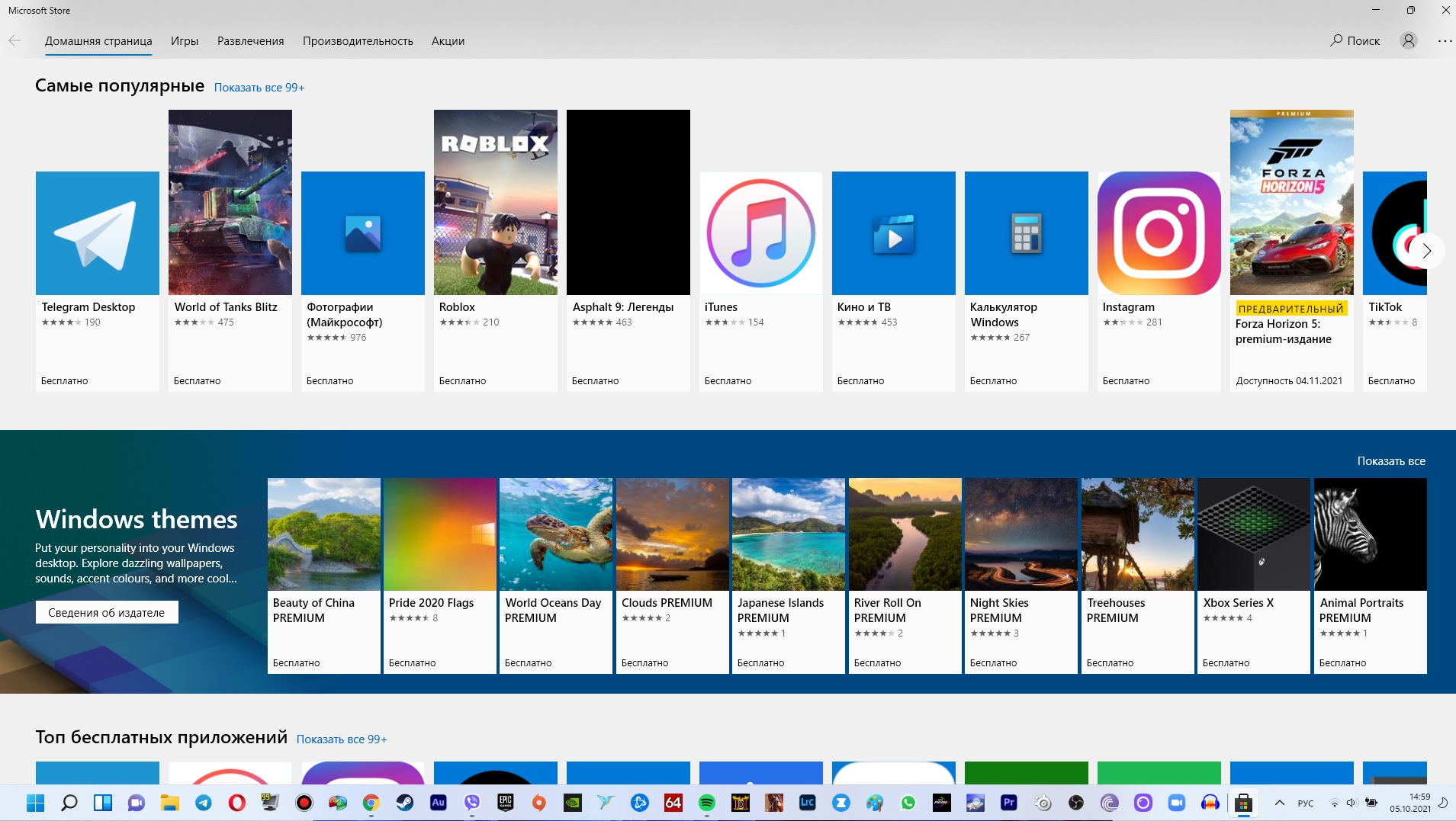Open the Windows Calculator app tile
Viewport: 1456px width, 821px height.
click(1026, 233)
